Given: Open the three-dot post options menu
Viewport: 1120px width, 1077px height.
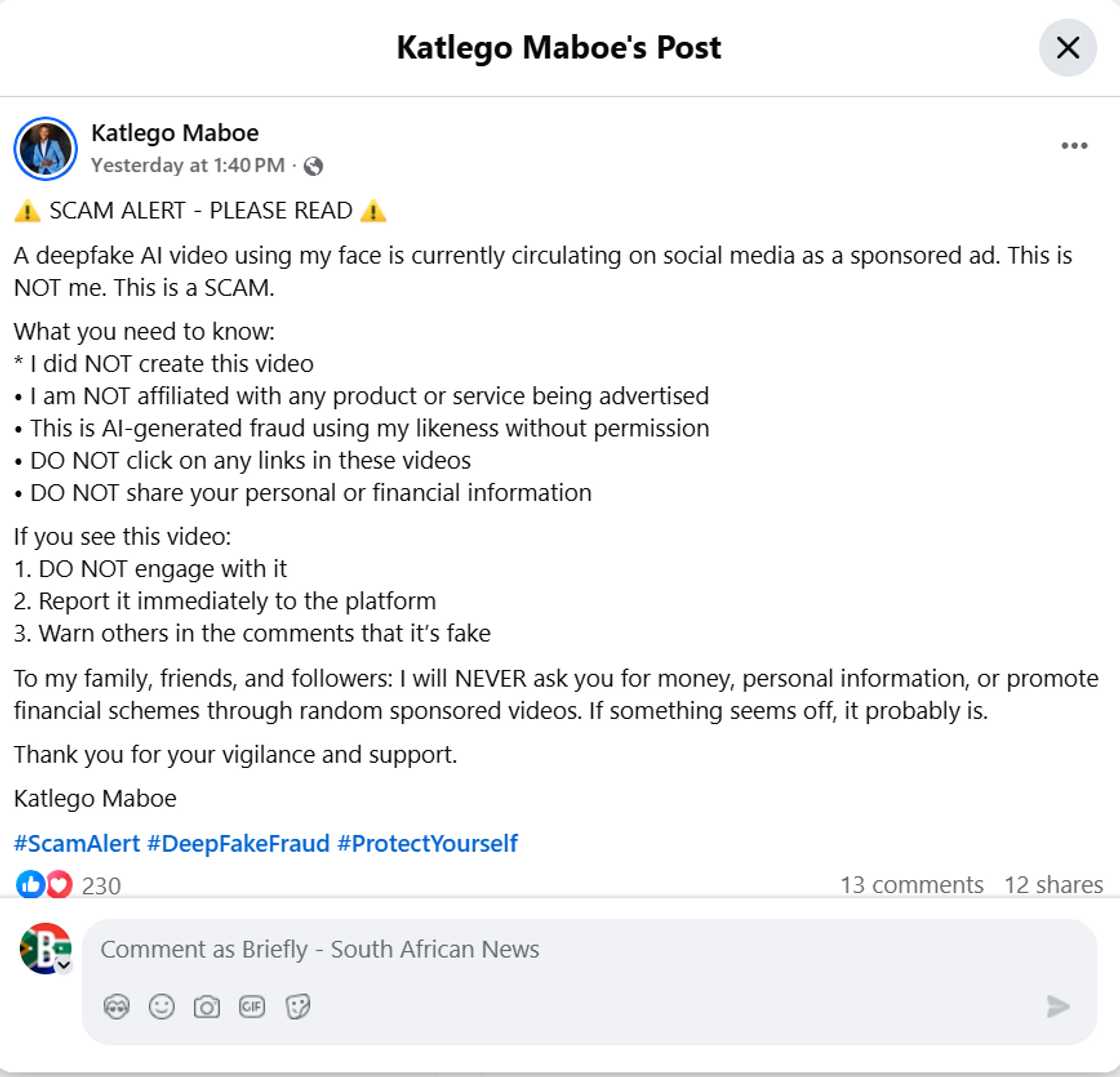Looking at the screenshot, I should [1073, 145].
